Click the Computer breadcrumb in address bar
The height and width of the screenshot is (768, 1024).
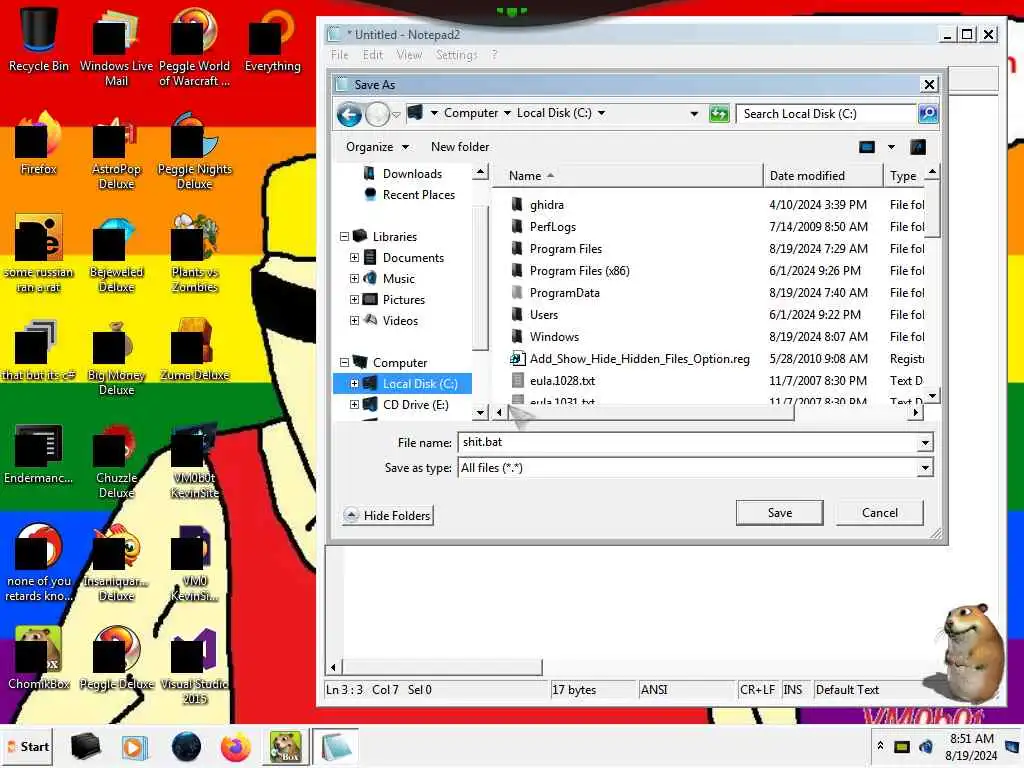pos(471,113)
